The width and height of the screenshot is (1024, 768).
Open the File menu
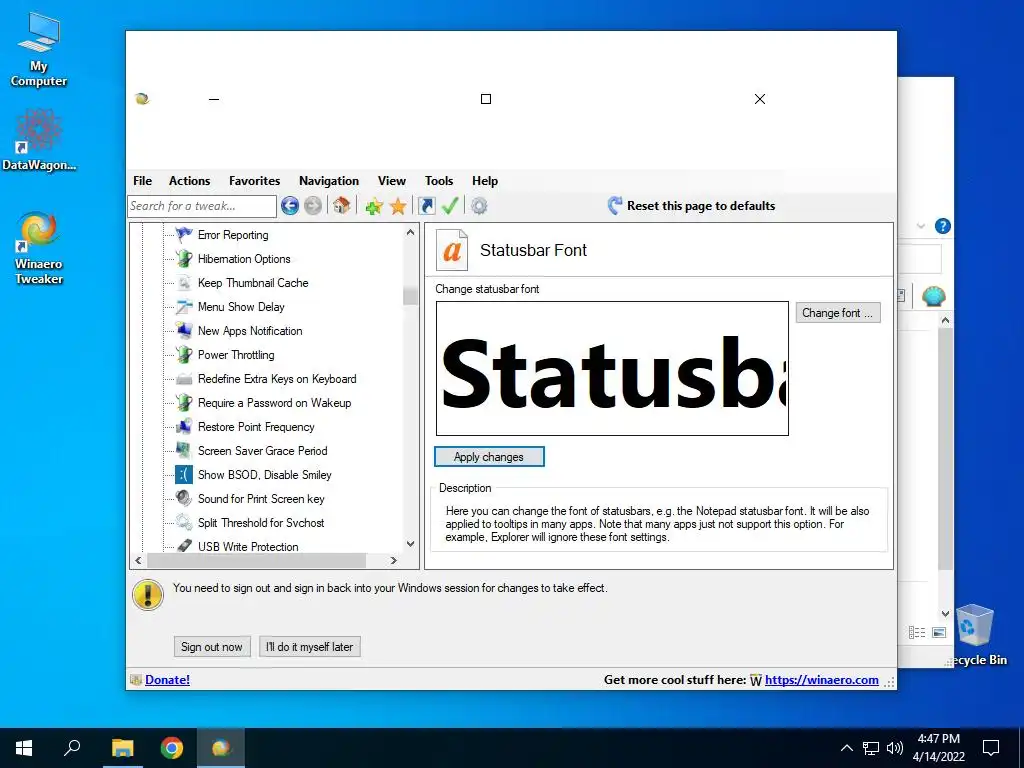click(142, 181)
